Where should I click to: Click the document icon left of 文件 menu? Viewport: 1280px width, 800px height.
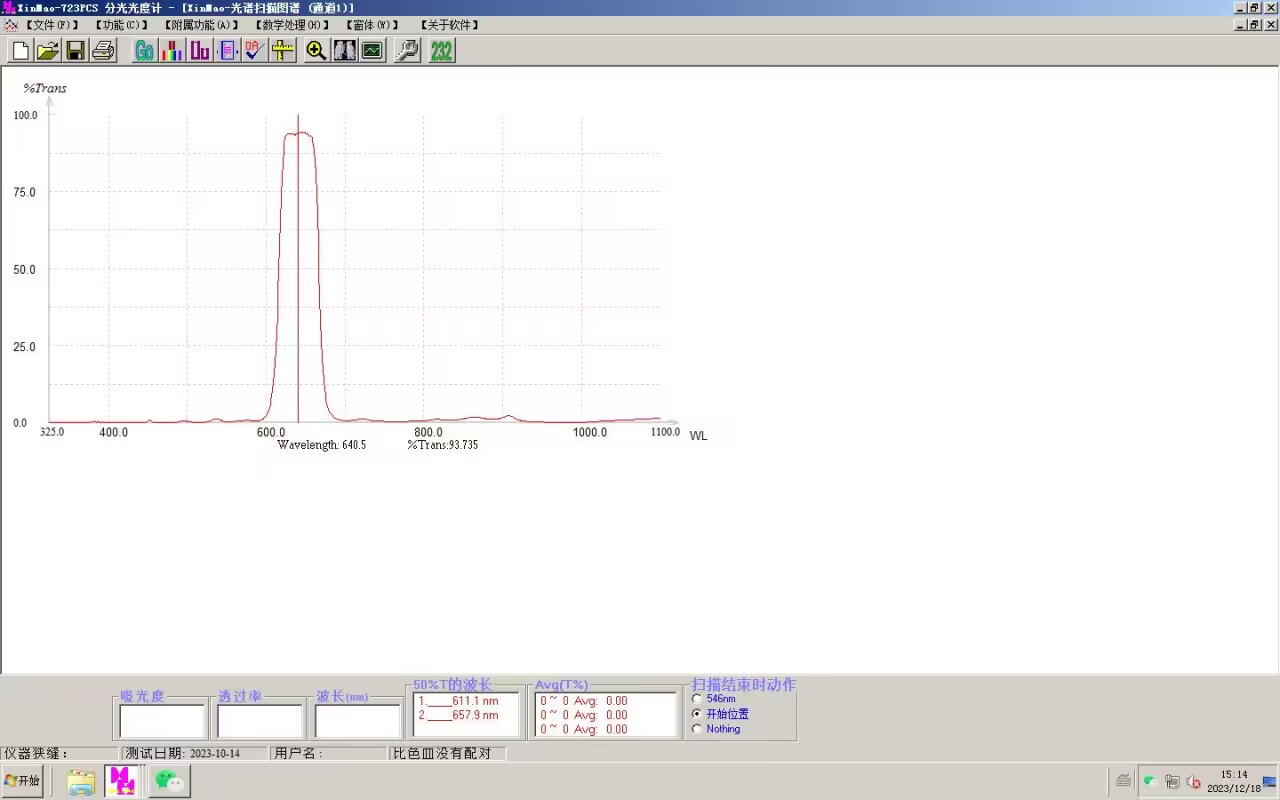coord(11,25)
